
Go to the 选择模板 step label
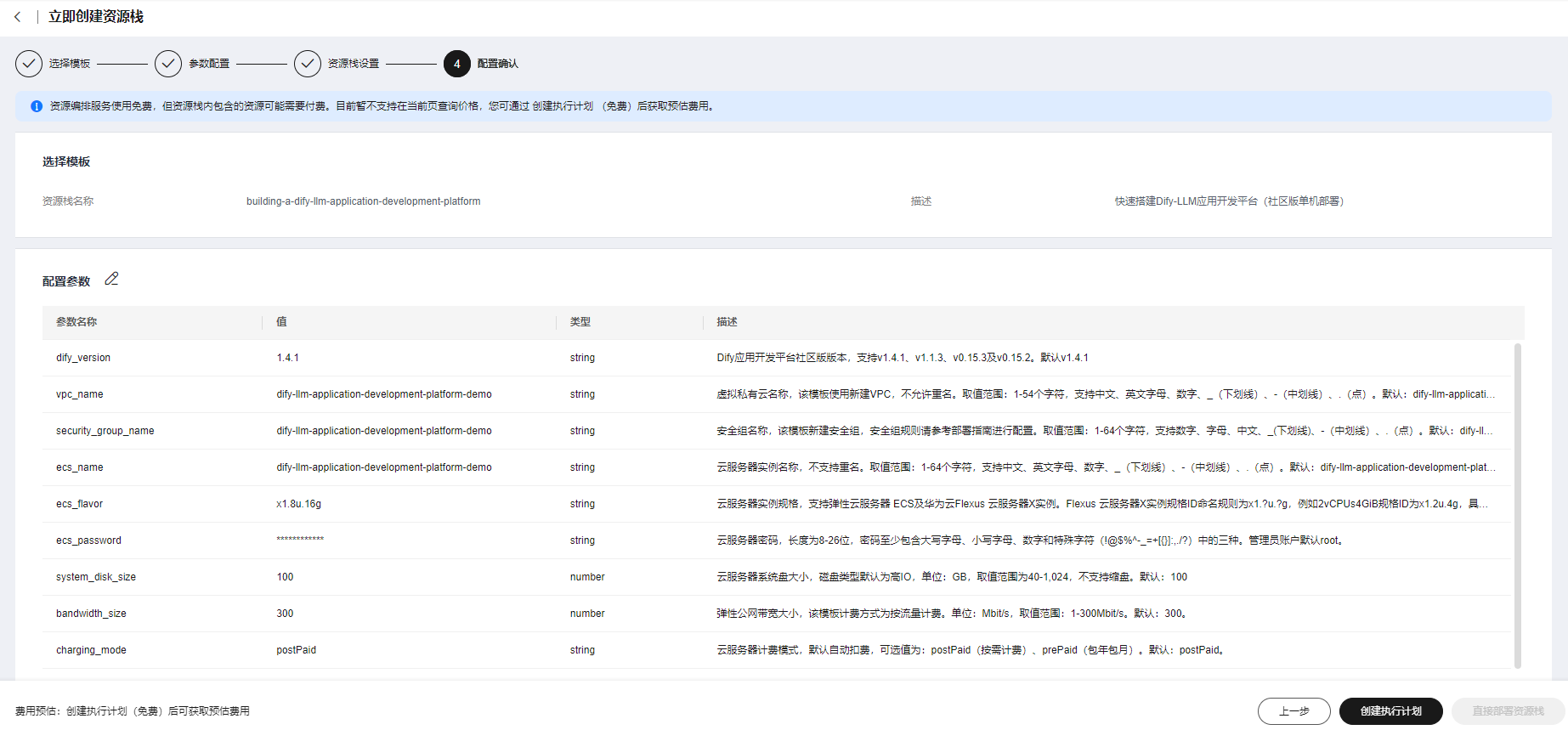point(70,64)
